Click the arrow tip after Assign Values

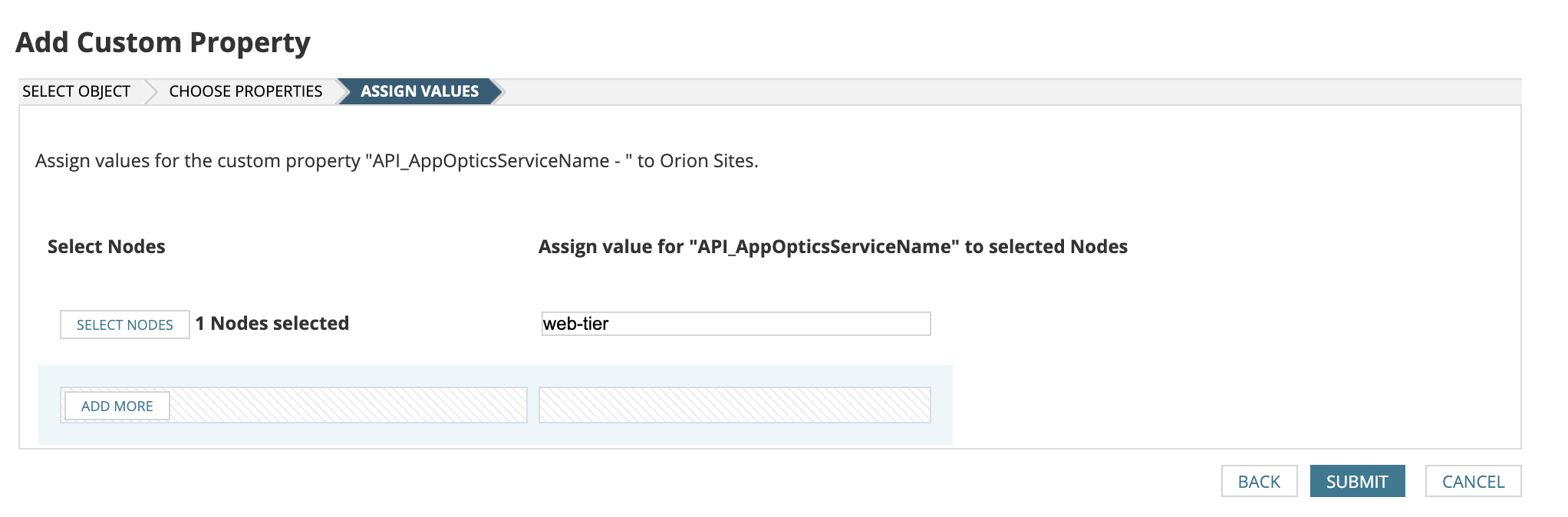pyautogui.click(x=496, y=91)
